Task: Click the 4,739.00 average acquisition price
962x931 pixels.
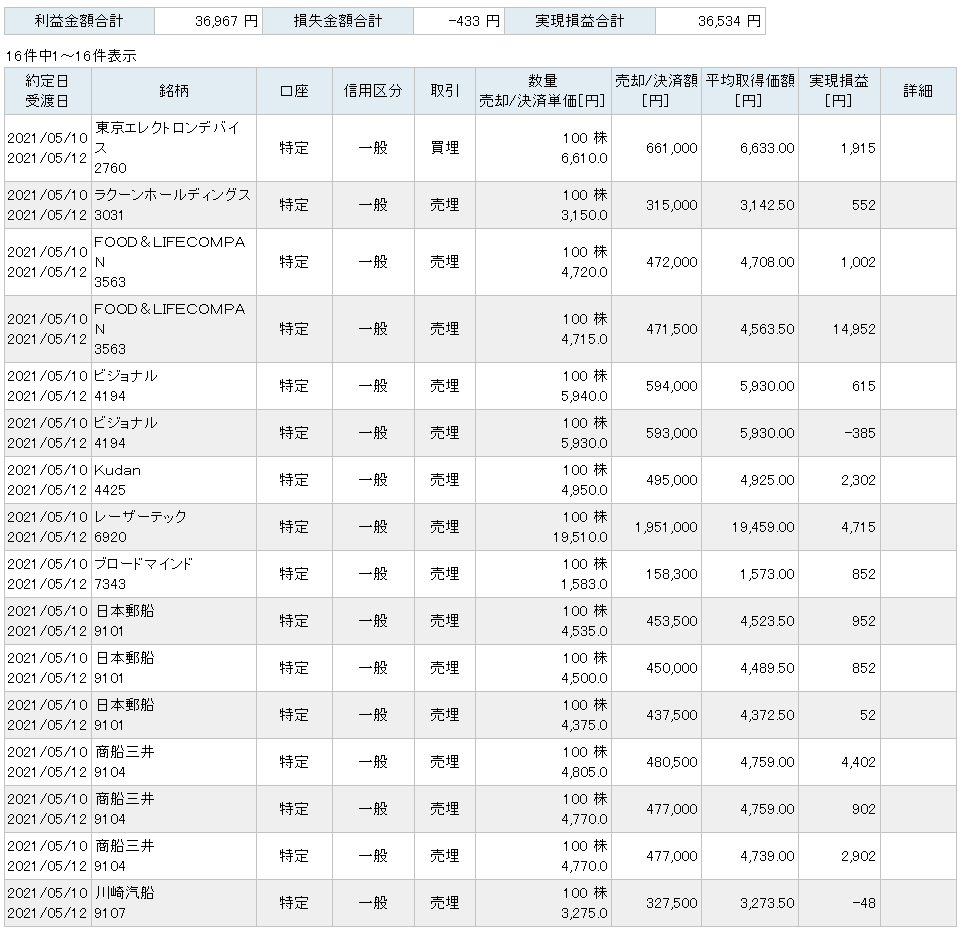Action: pos(767,856)
